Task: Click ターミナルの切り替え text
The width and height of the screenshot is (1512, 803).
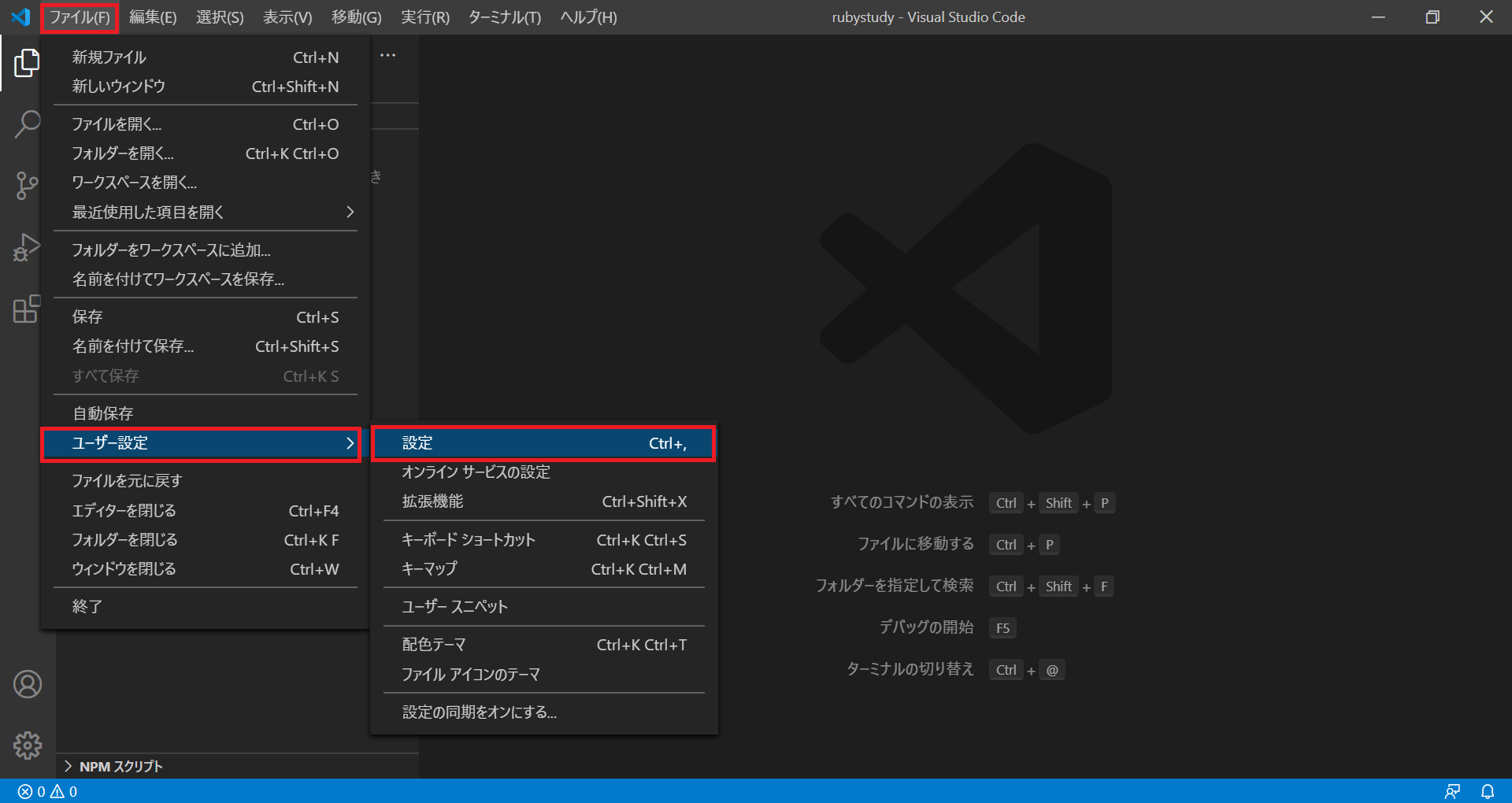Action: click(910, 669)
